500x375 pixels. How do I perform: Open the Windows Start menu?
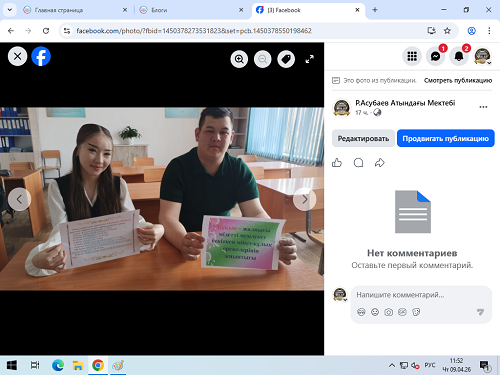[x=12, y=365]
